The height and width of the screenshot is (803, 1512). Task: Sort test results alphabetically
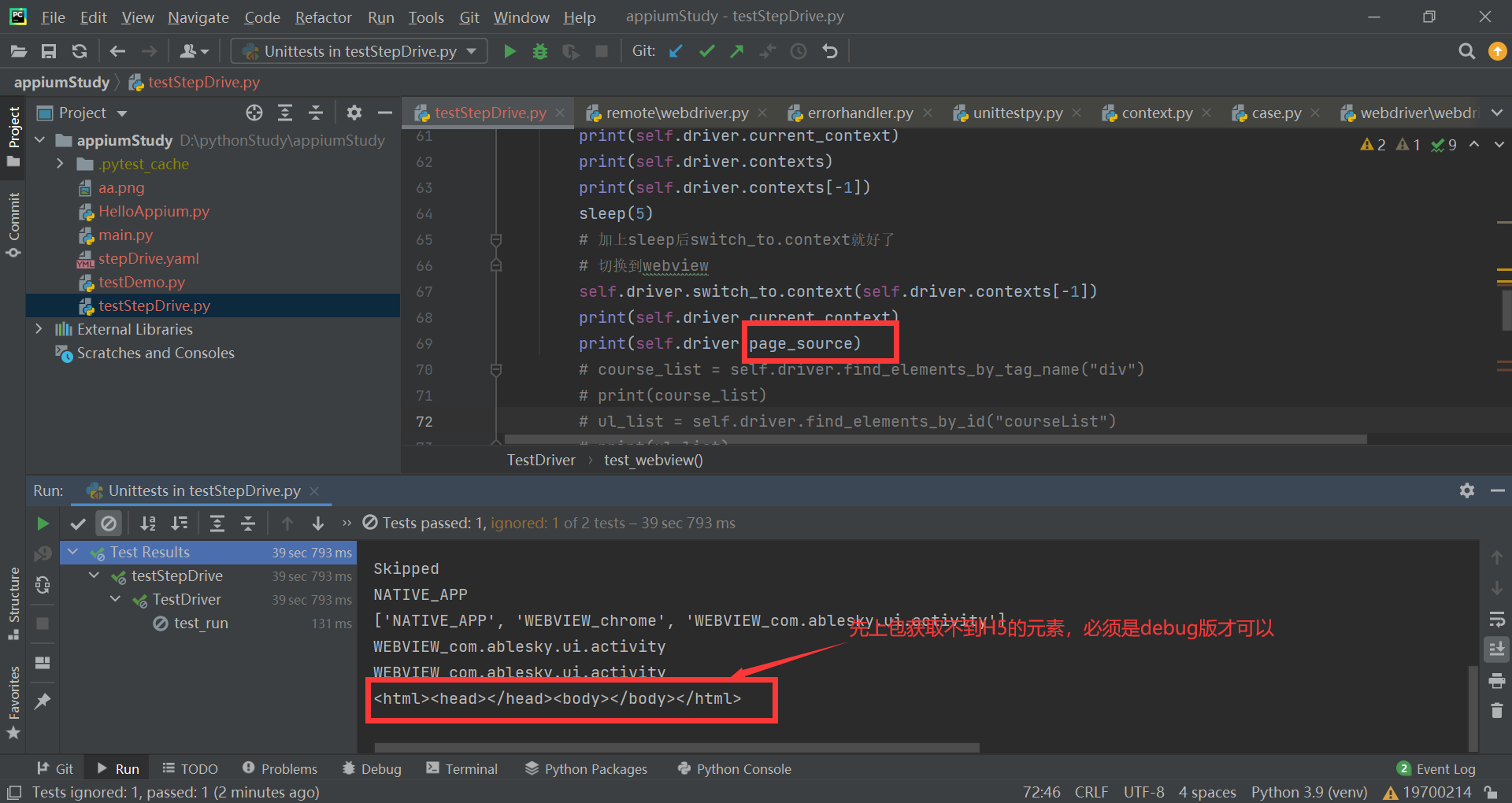tap(148, 524)
